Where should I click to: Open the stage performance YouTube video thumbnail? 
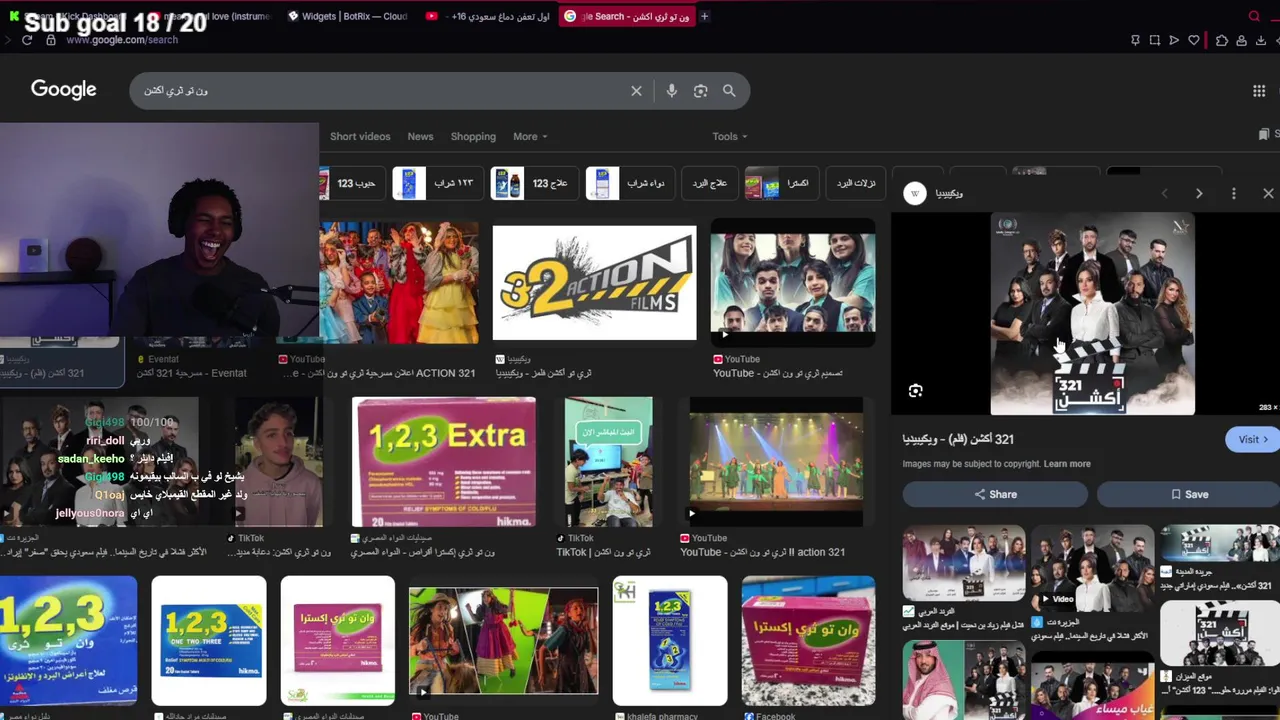pyautogui.click(x=775, y=462)
